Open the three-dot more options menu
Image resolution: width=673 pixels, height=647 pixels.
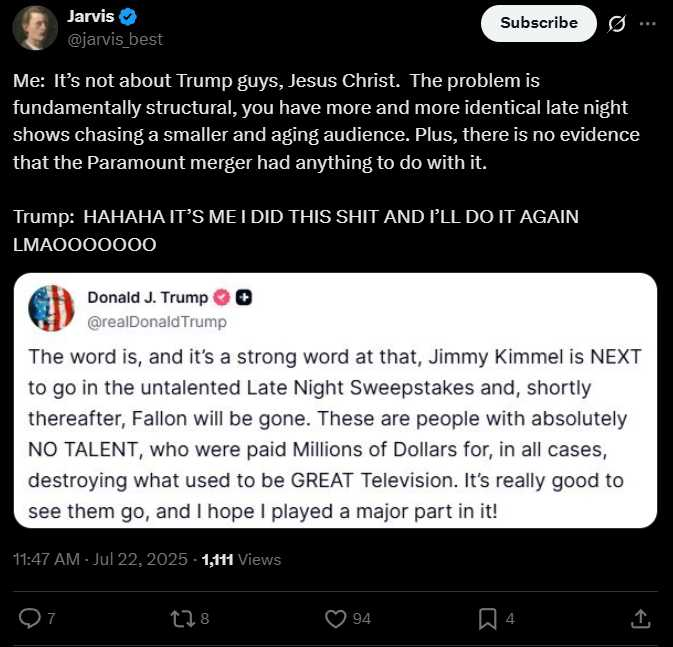pyautogui.click(x=647, y=24)
